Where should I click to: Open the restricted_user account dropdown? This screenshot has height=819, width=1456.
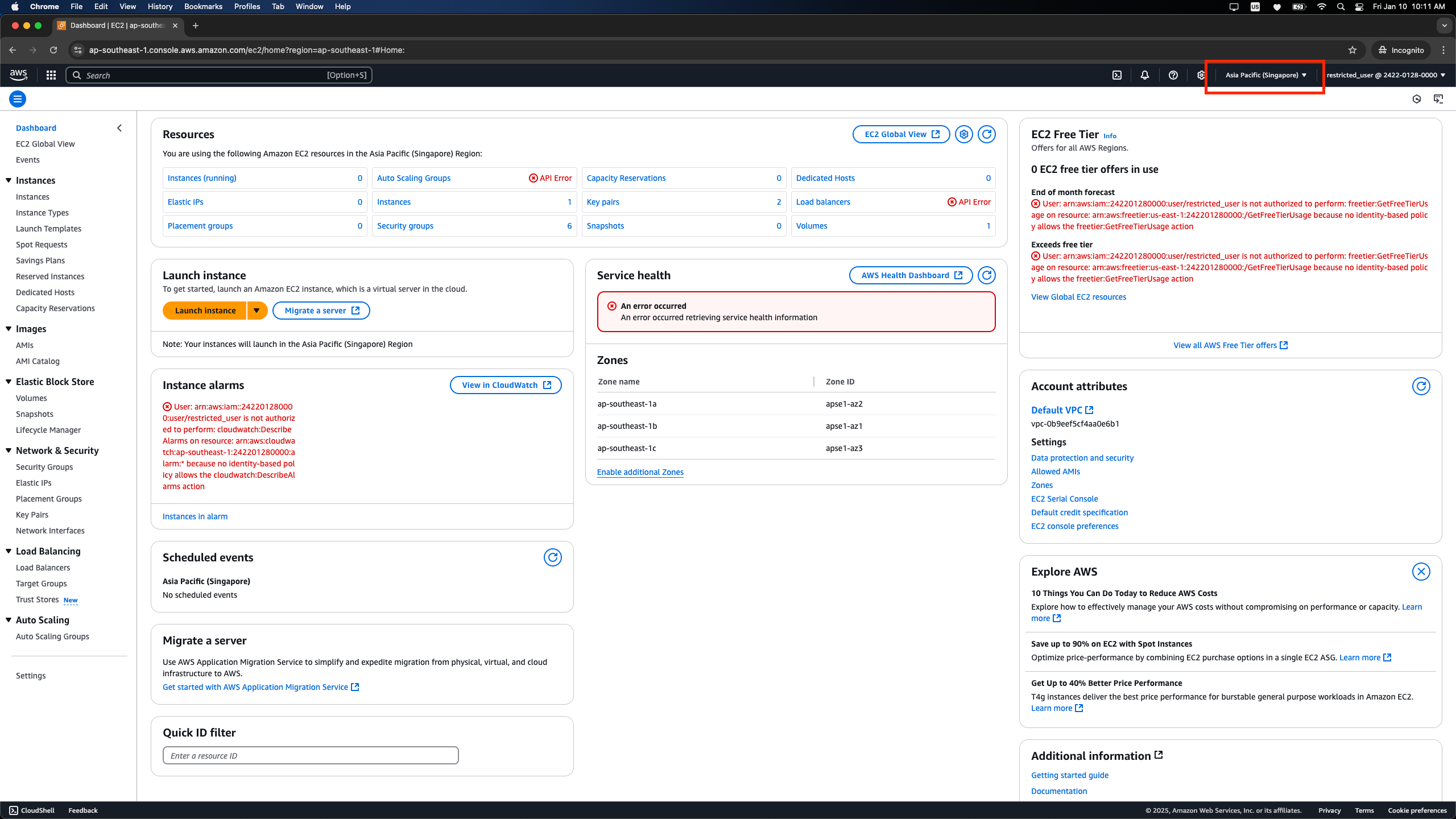1385,75
